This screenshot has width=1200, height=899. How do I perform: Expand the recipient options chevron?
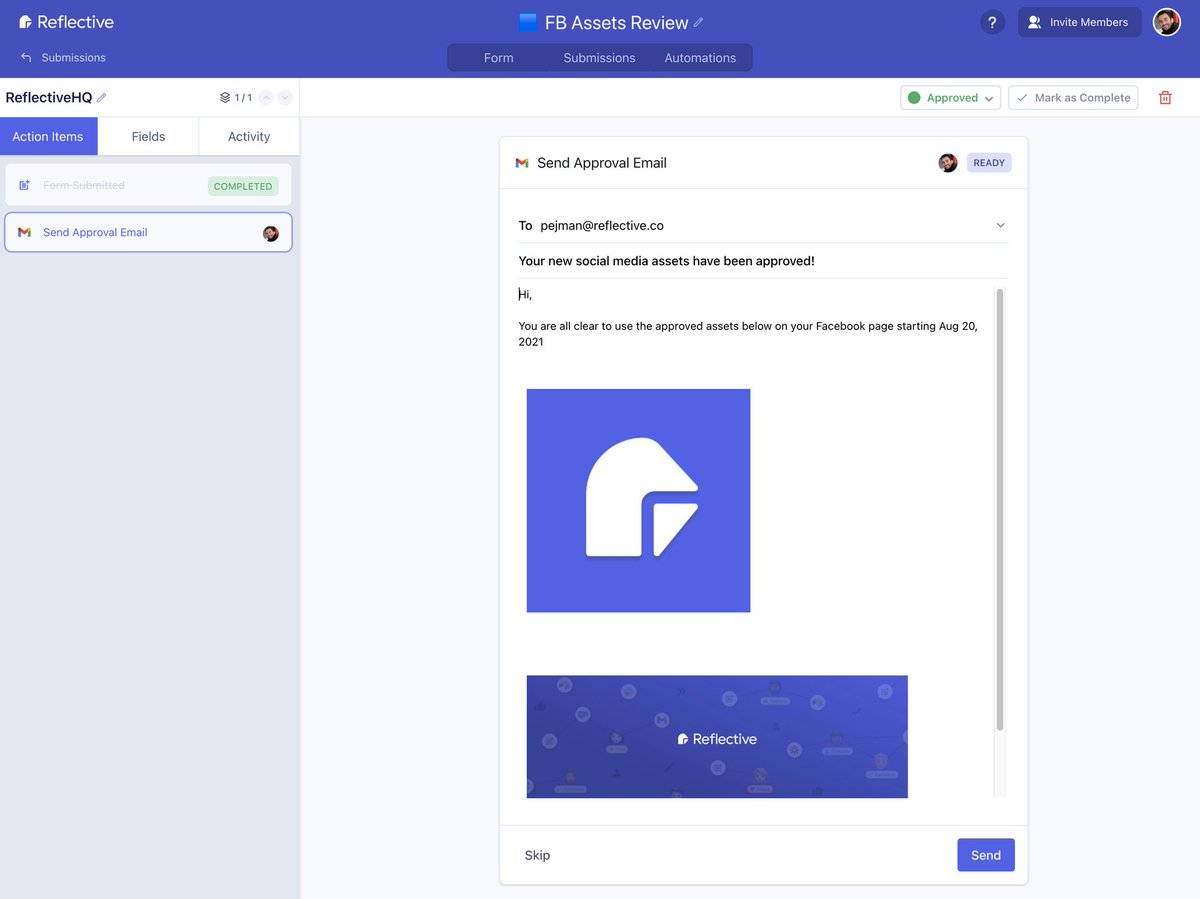coord(1000,226)
